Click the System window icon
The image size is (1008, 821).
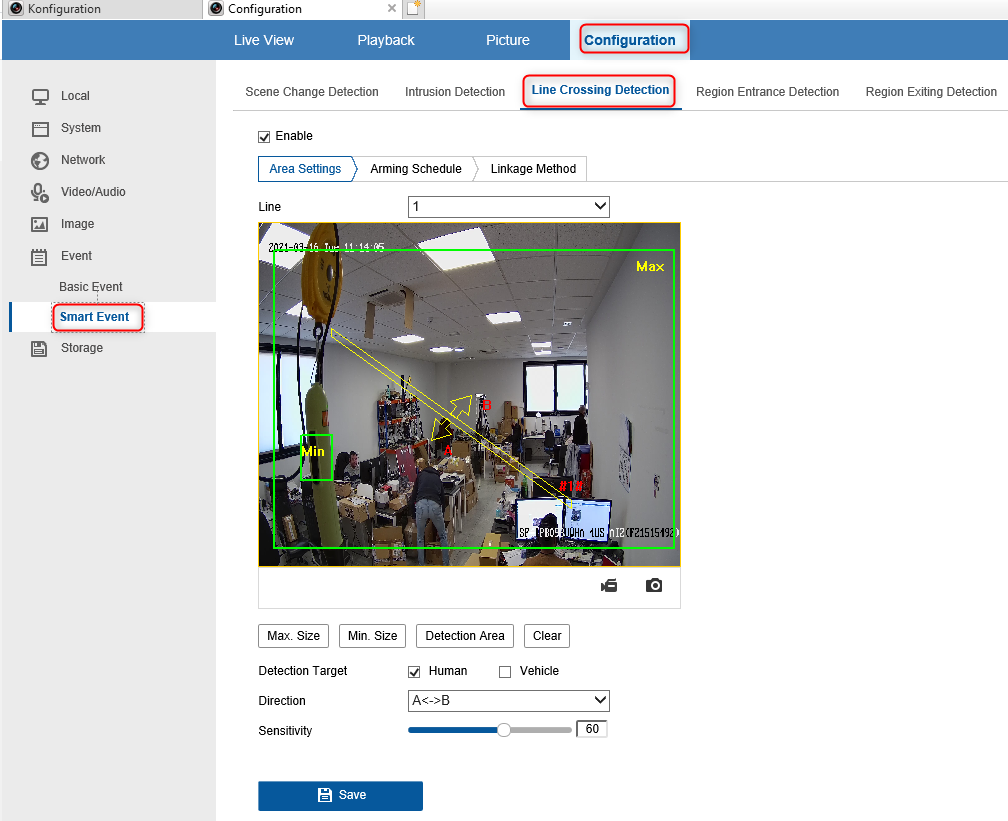click(40, 129)
